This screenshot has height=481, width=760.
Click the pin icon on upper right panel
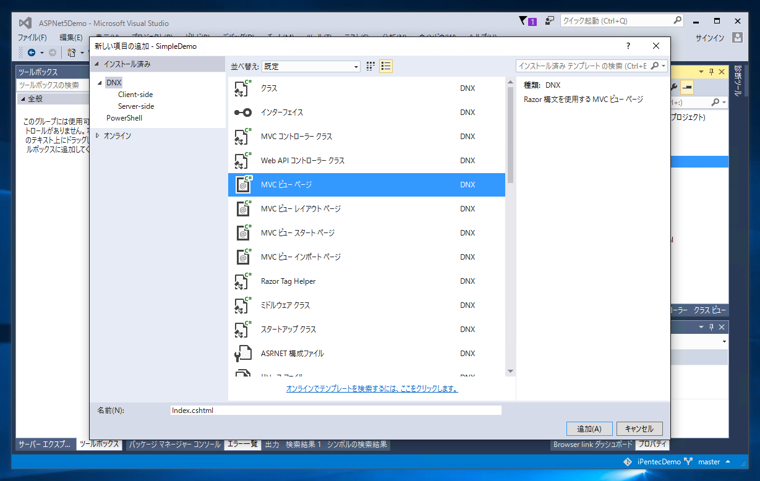tap(711, 72)
